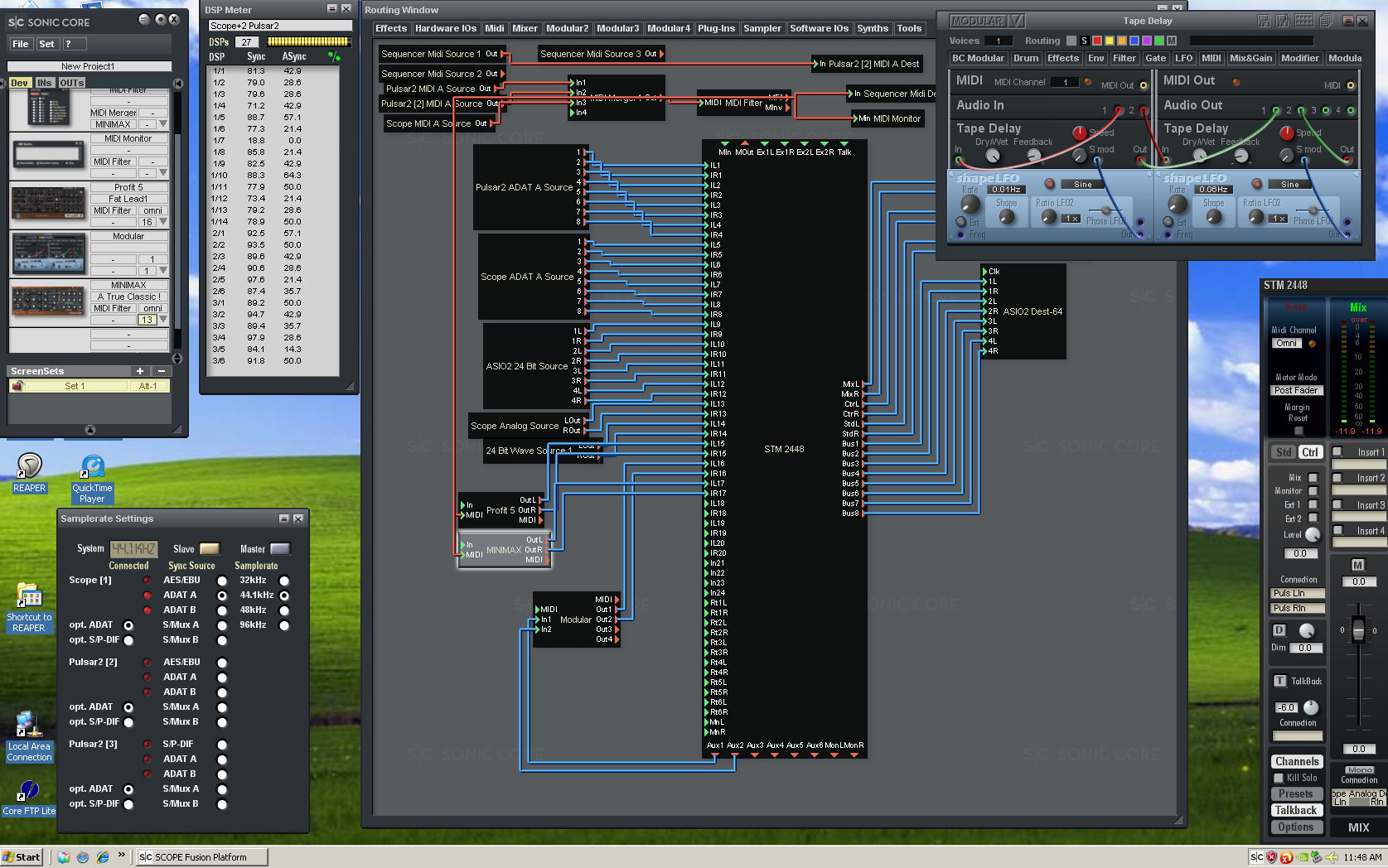This screenshot has width=1388, height=868.
Task: Open the MINIMAX device dropdown arrow beside 13
Action: (163, 320)
